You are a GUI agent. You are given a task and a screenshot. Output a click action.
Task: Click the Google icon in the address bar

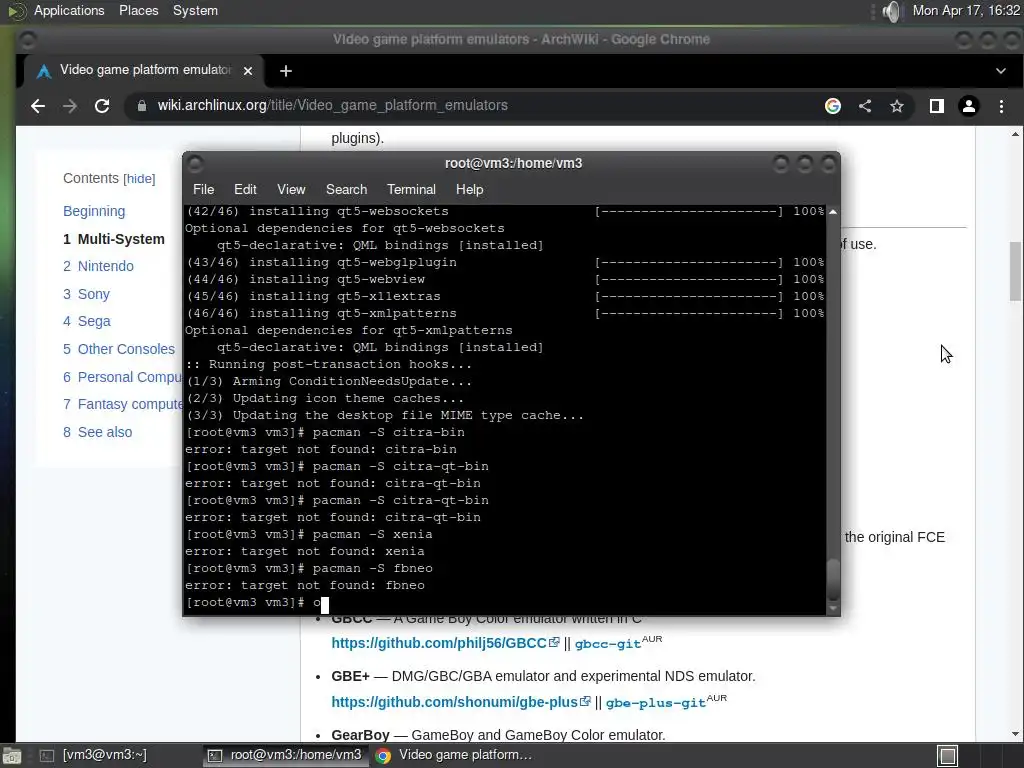[x=833, y=106]
